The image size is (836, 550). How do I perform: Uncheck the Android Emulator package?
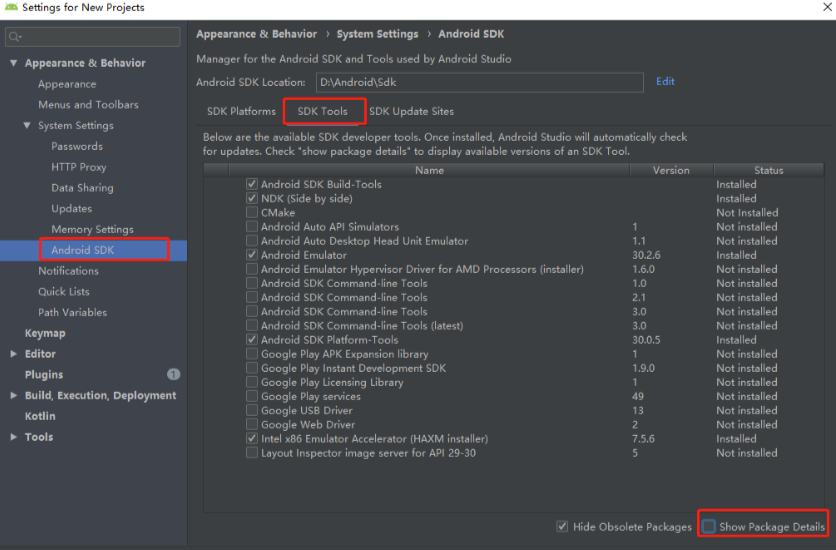252,255
